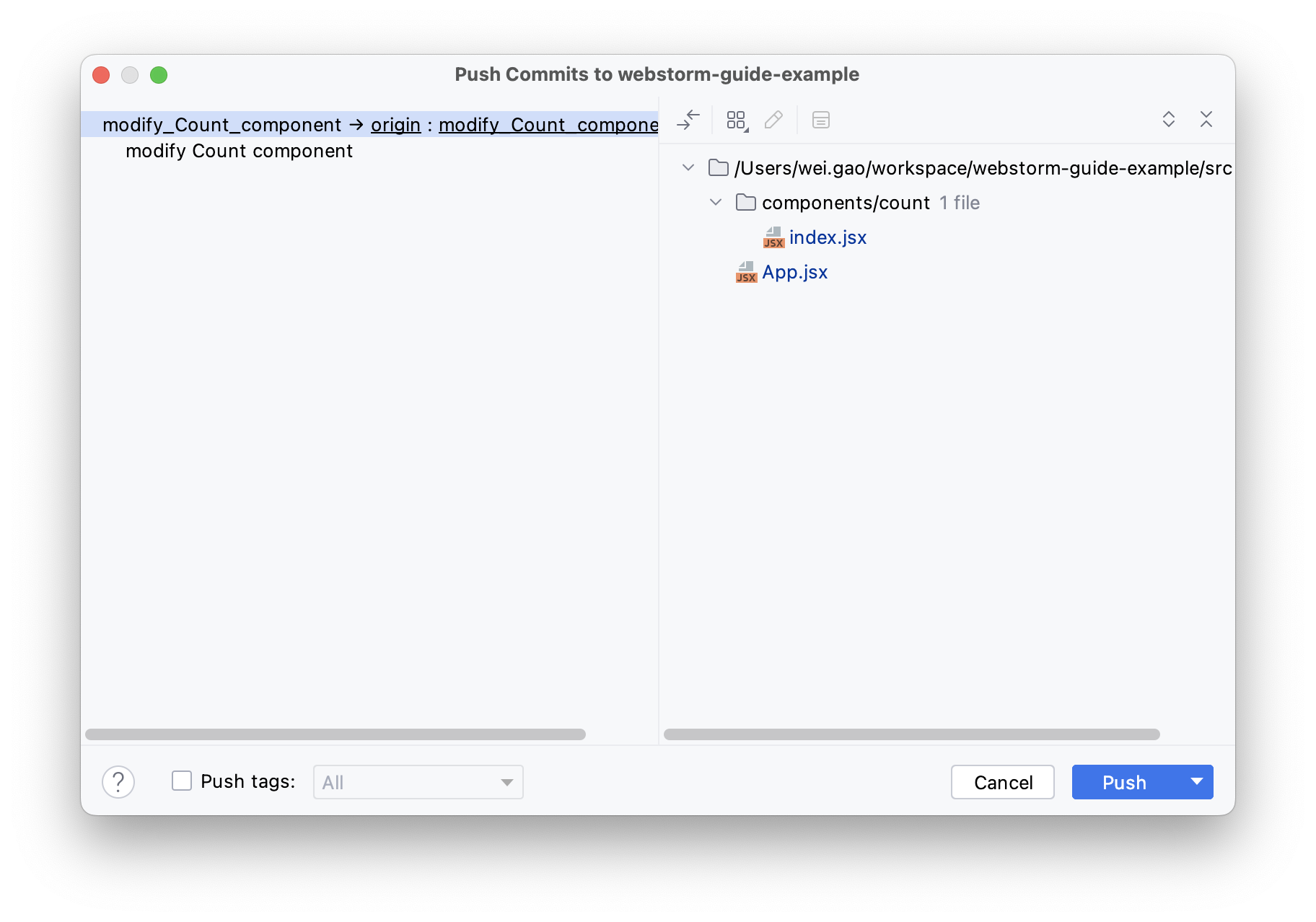Click the JSX icon beside index.jsx
Image resolution: width=1316 pixels, height=922 pixels.
point(773,237)
